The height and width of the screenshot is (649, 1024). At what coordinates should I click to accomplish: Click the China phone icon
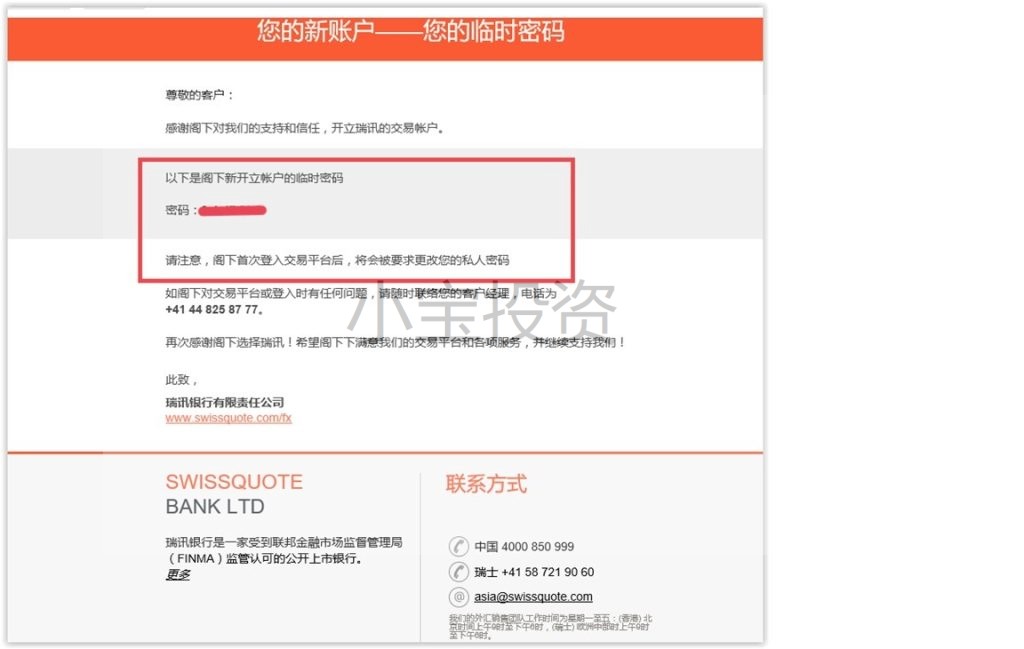point(458,546)
